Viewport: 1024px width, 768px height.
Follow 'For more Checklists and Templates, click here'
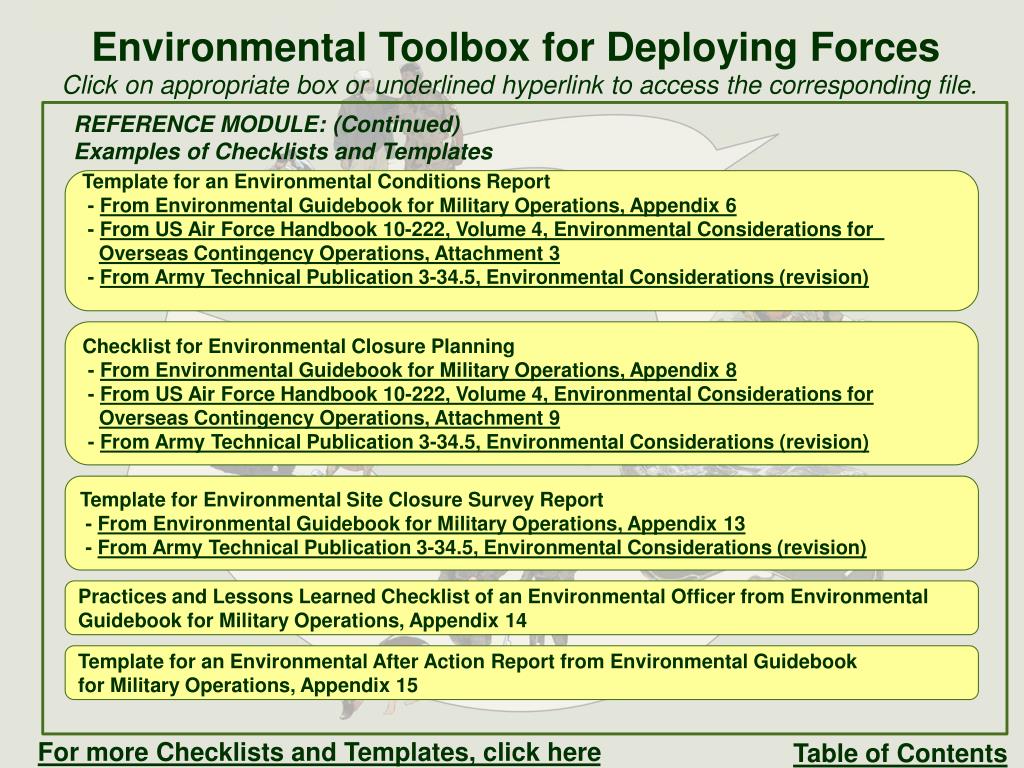pos(319,752)
